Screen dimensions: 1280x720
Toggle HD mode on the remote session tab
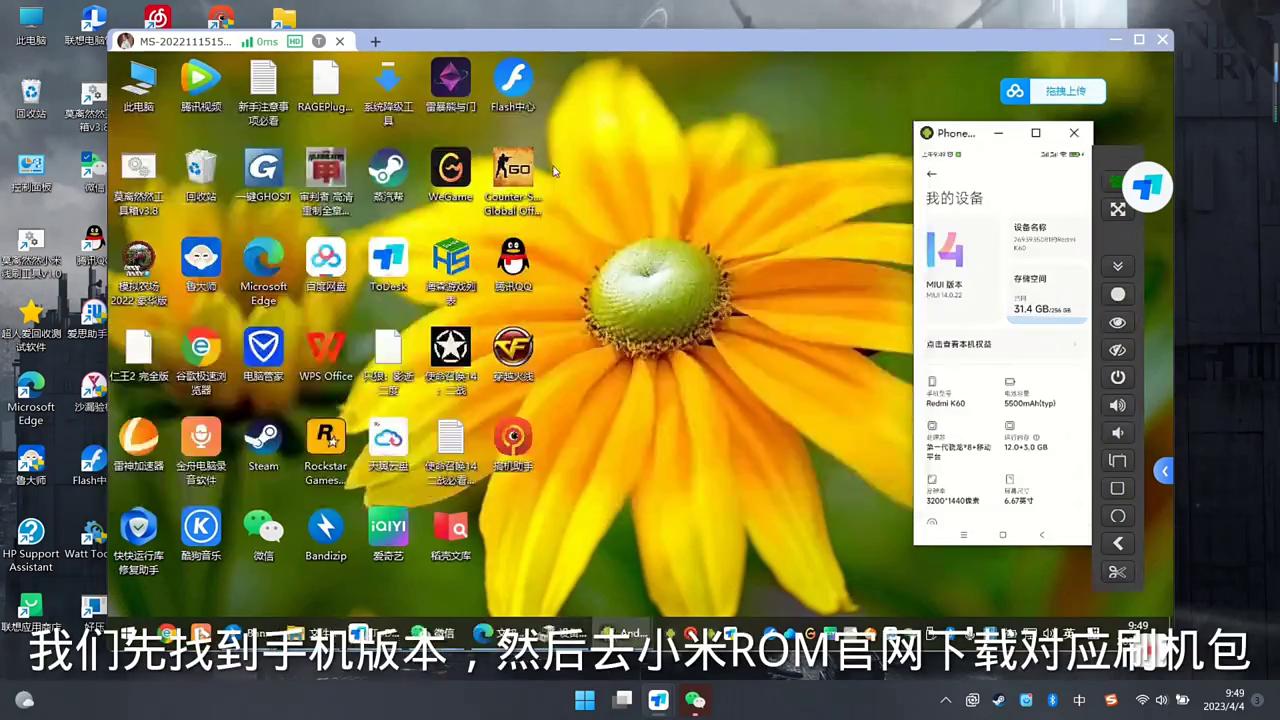coord(294,41)
